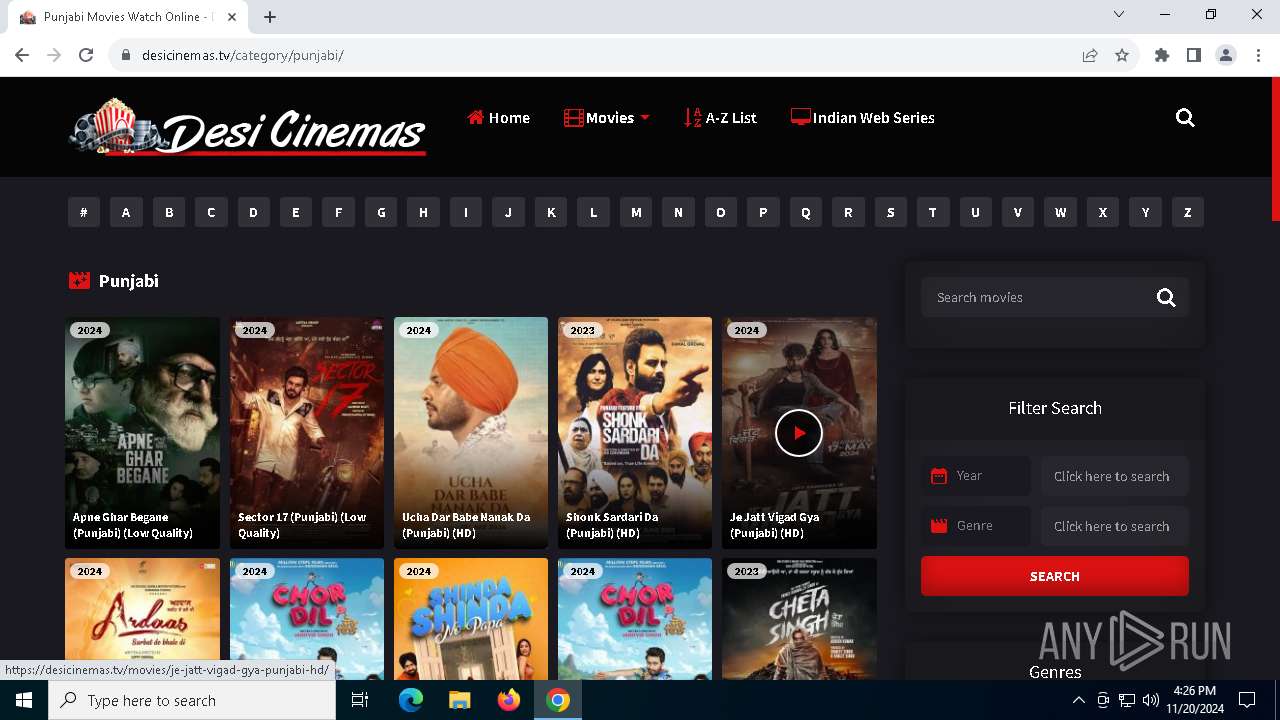Screen dimensions: 1280x720
Task: Filter movies by letter B
Action: click(169, 212)
